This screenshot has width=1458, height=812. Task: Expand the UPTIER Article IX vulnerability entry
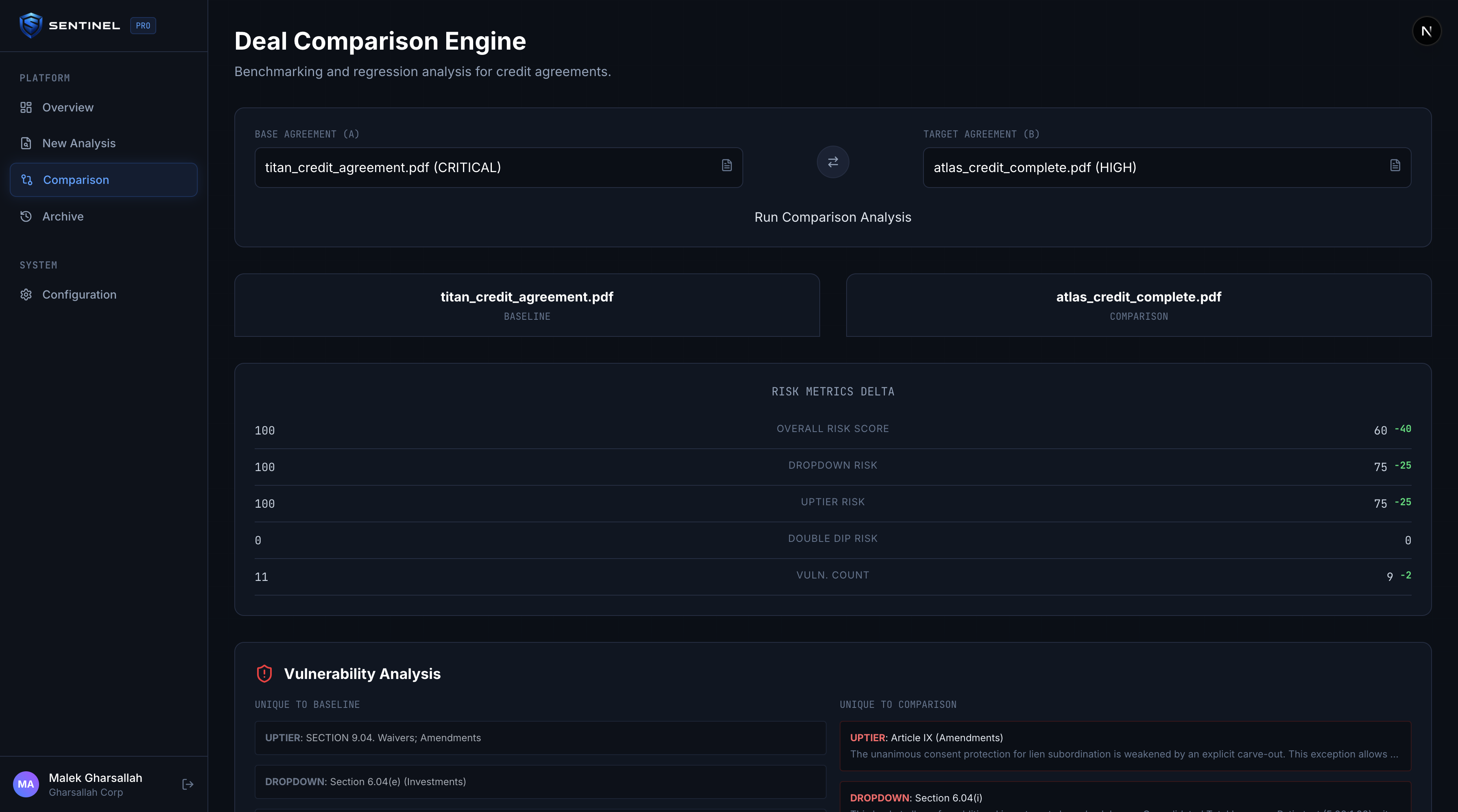[x=1125, y=746]
